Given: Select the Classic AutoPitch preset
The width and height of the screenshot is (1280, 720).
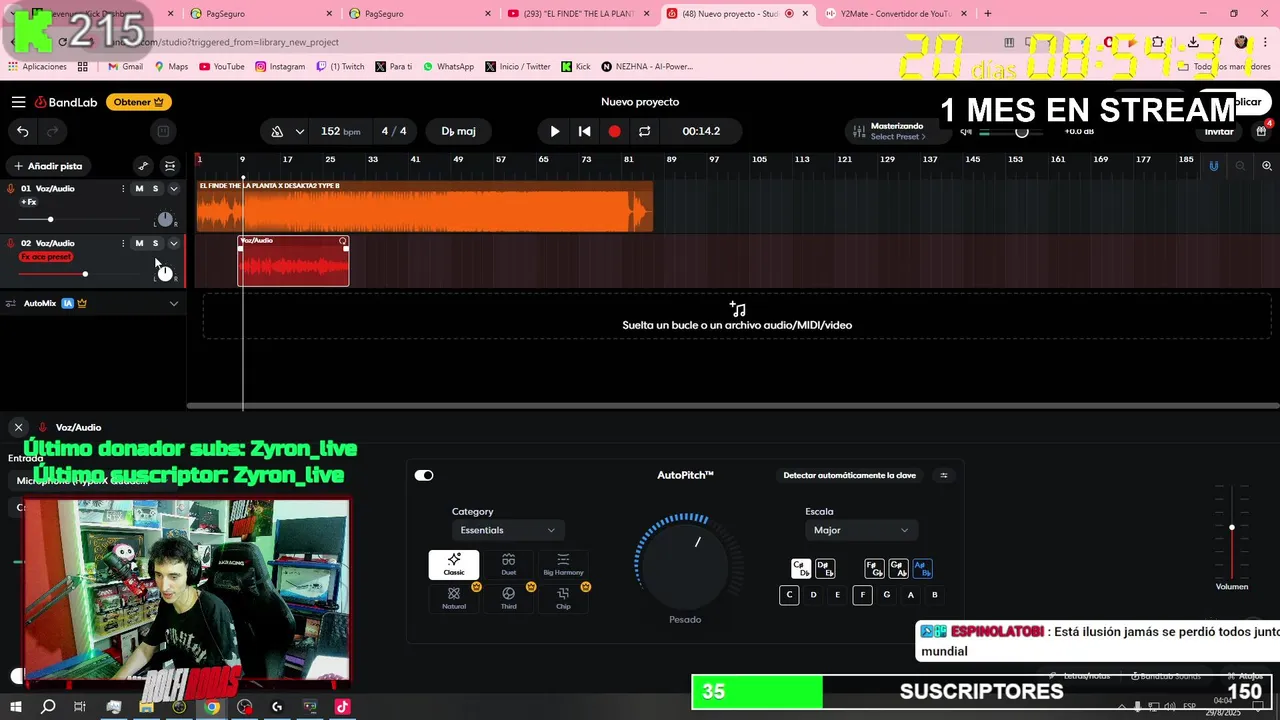Looking at the screenshot, I should 454,565.
